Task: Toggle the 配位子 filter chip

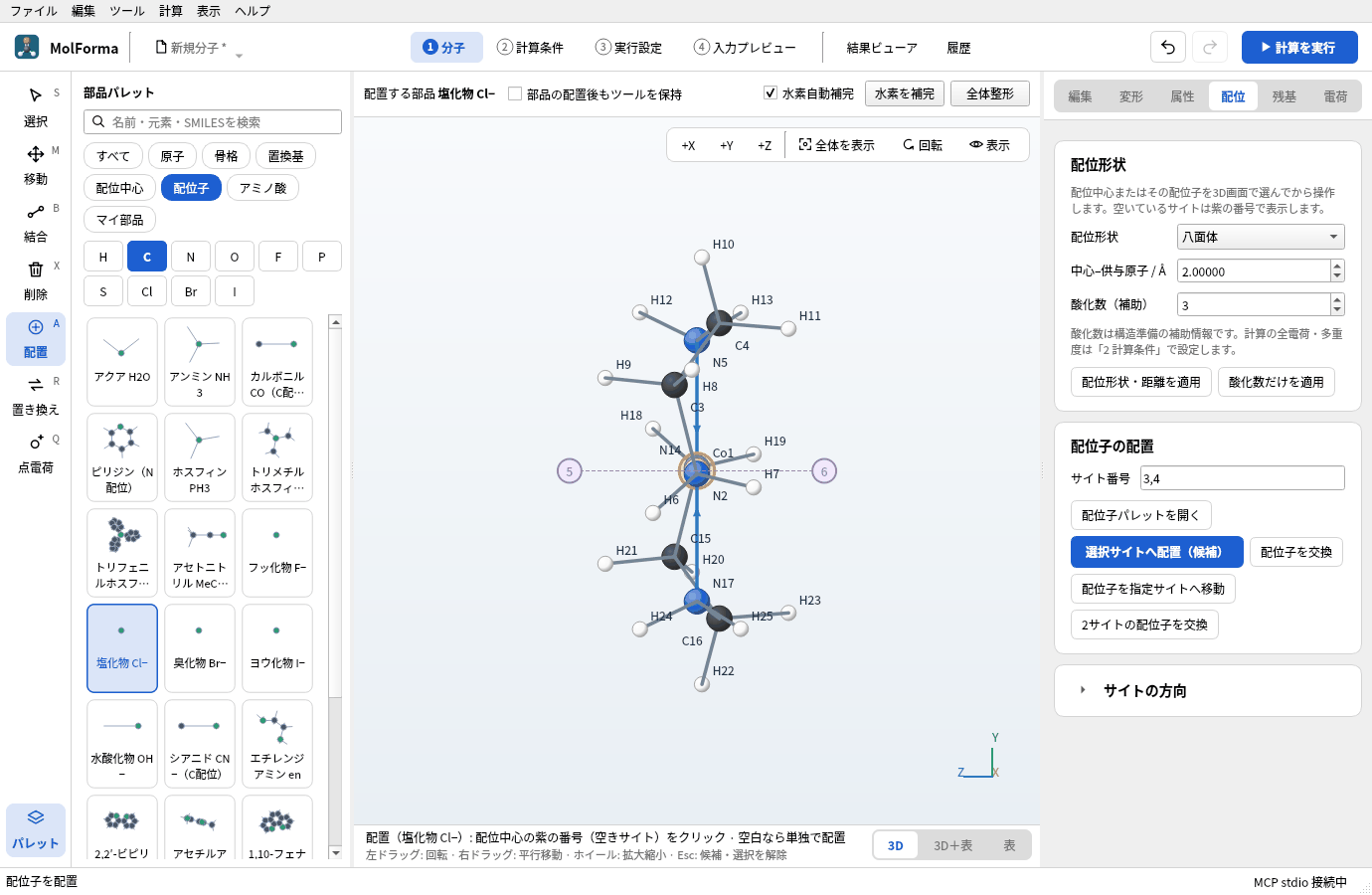Action: pyautogui.click(x=191, y=188)
